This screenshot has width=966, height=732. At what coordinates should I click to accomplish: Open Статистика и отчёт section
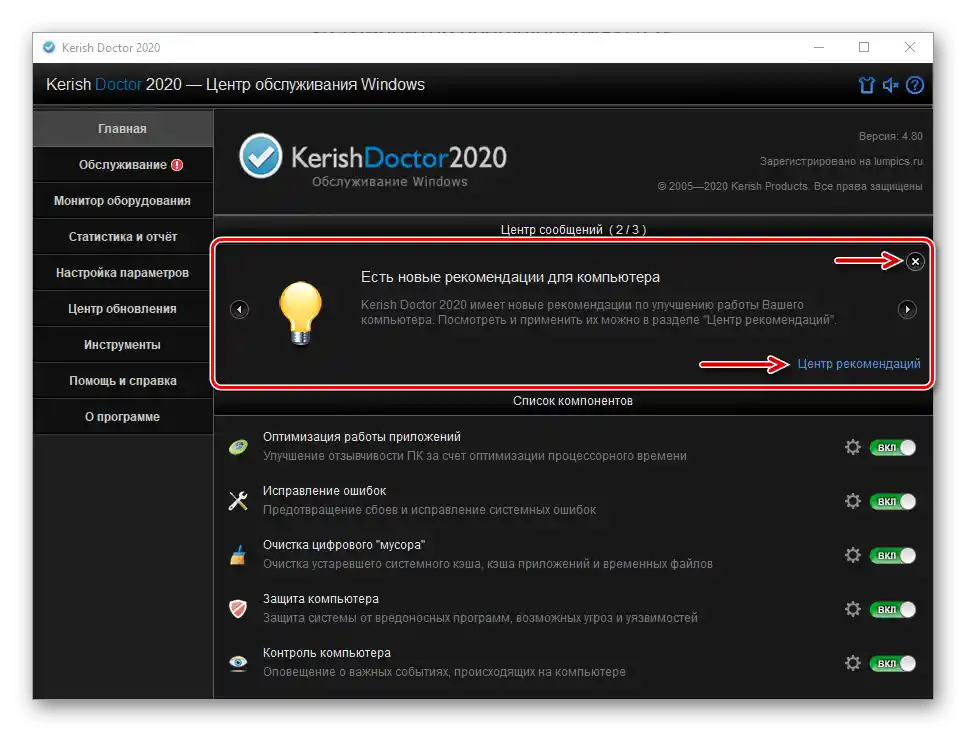click(123, 237)
